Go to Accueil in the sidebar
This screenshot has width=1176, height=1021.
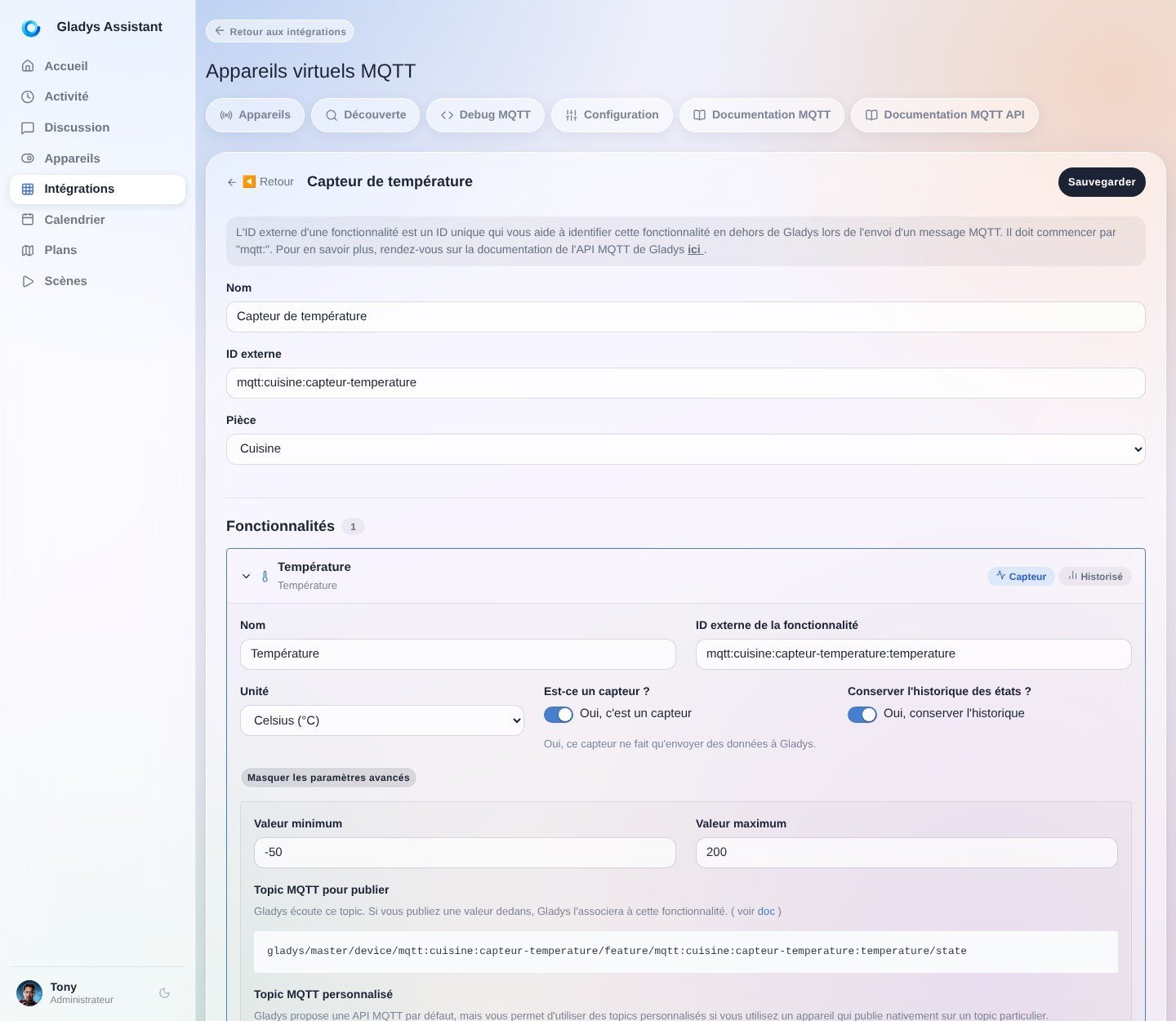tap(97, 66)
